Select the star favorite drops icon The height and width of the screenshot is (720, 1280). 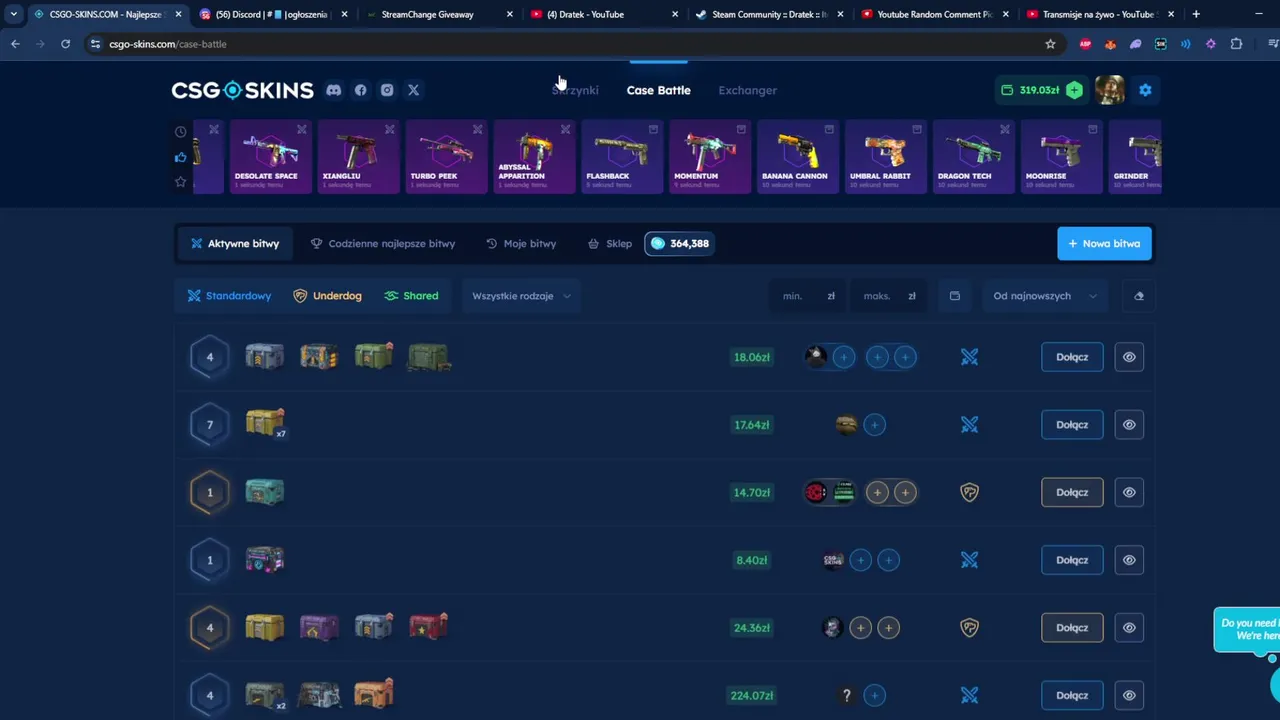tap(180, 182)
